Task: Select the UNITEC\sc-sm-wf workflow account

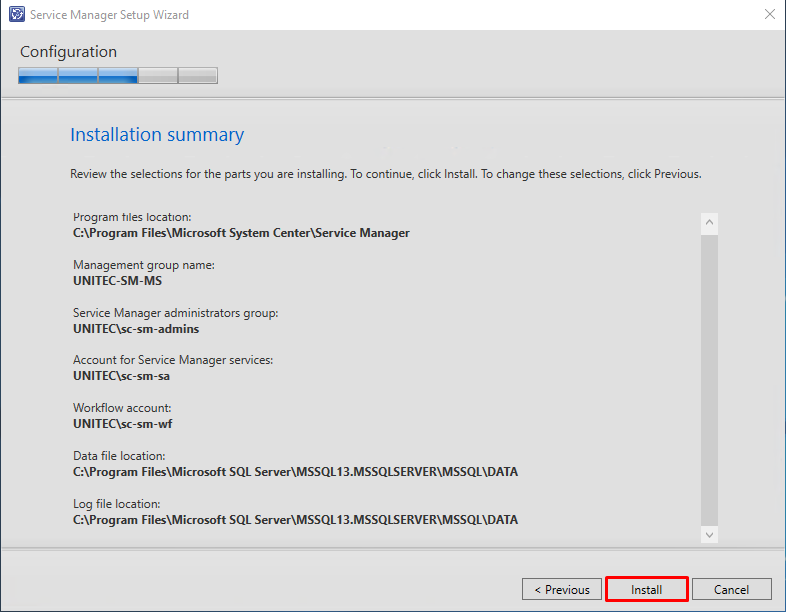Action: tap(122, 424)
